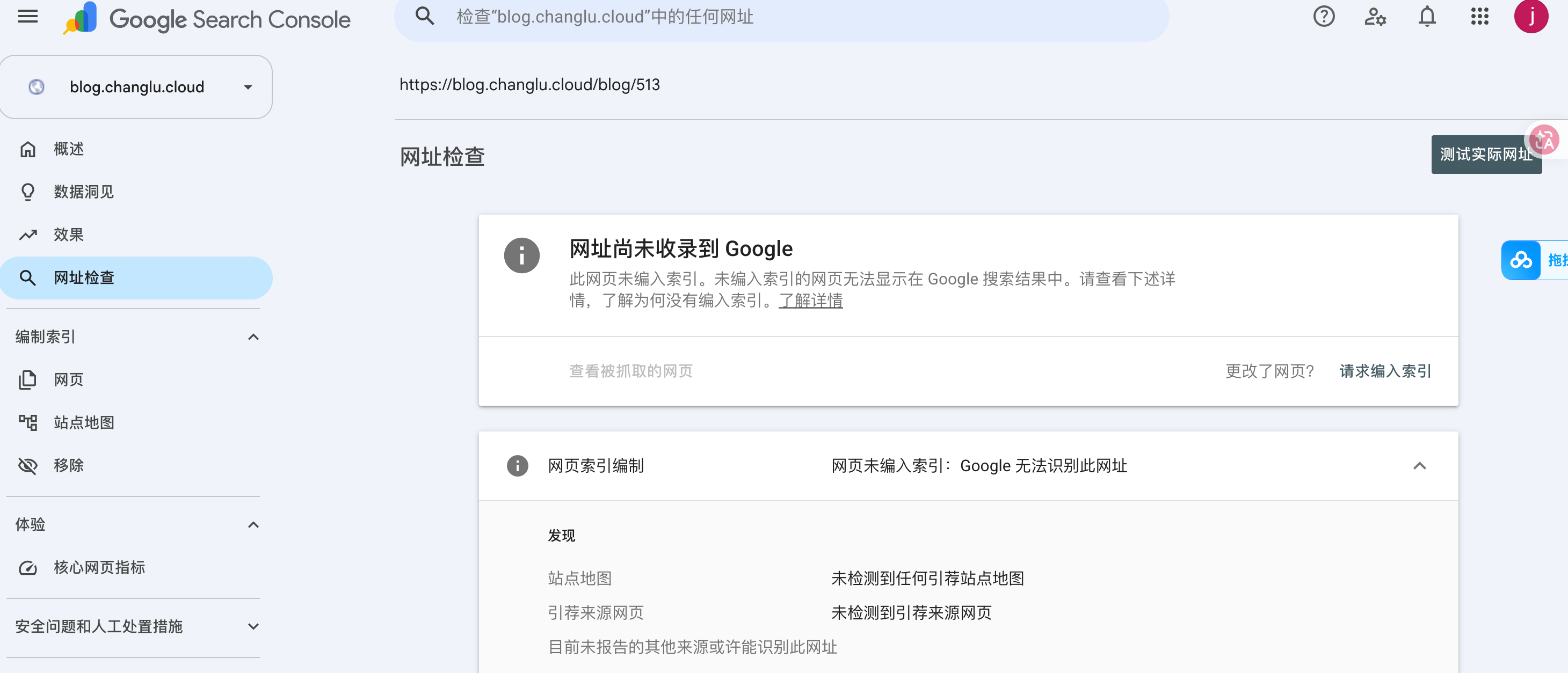Viewport: 1568px width, 673px height.
Task: Go to 概述 in the sidebar
Action: 136,149
